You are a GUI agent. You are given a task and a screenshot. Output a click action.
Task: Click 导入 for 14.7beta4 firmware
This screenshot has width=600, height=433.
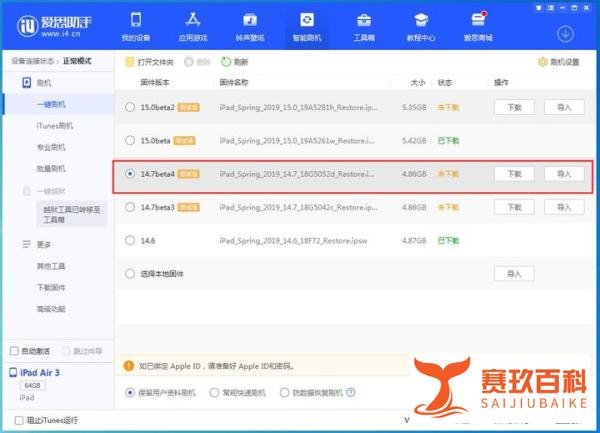pyautogui.click(x=564, y=174)
